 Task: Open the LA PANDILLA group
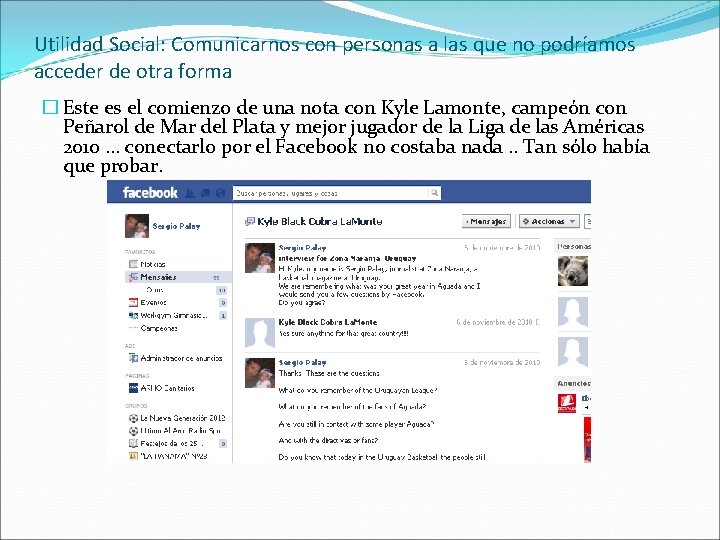click(174, 456)
